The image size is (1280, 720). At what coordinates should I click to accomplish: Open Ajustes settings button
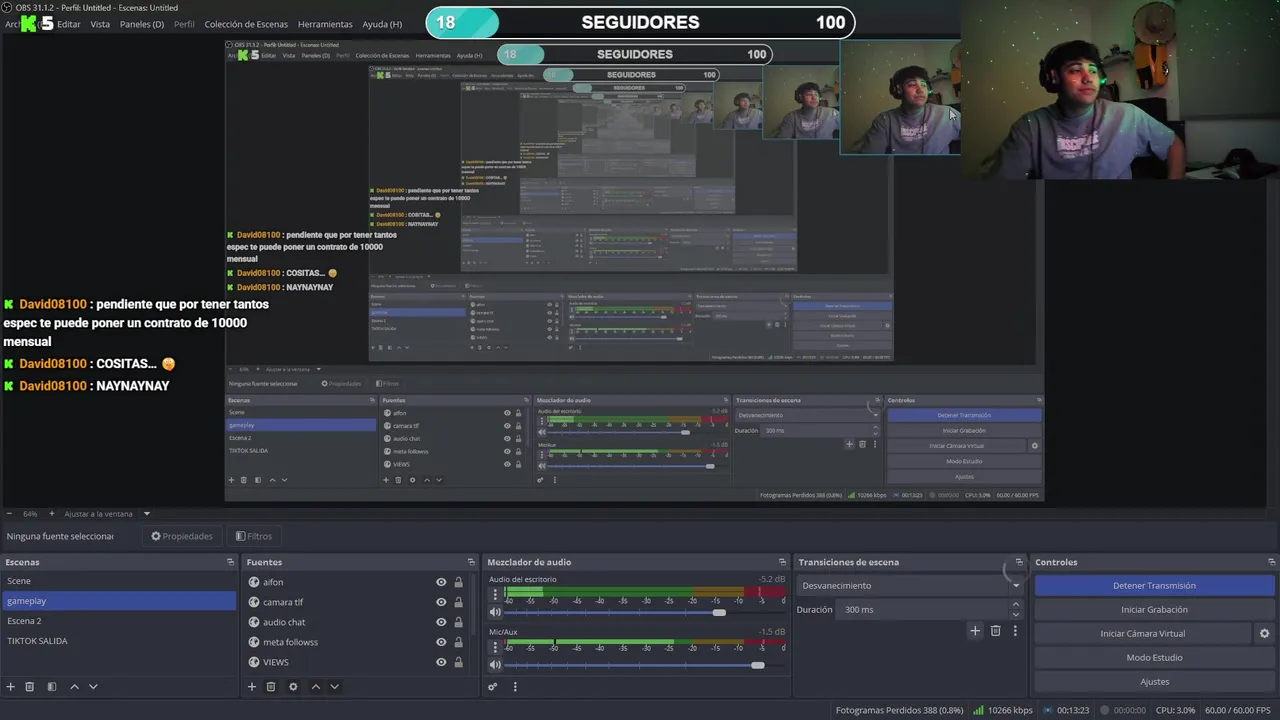(1154, 682)
